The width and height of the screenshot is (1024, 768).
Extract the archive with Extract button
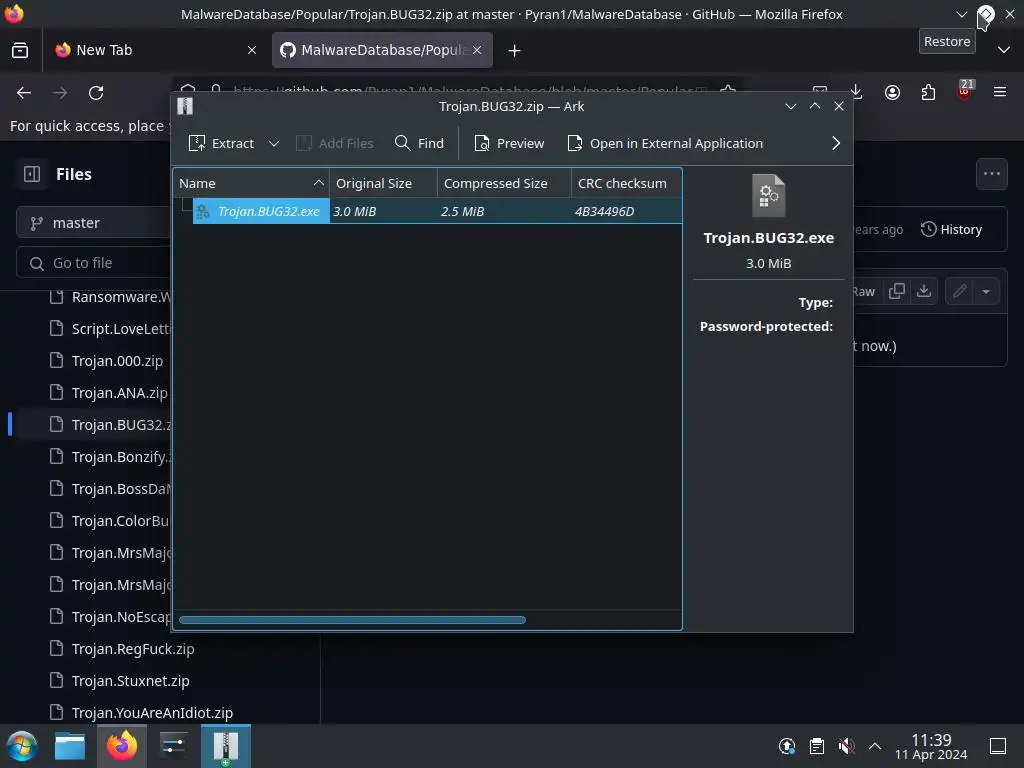click(x=221, y=143)
